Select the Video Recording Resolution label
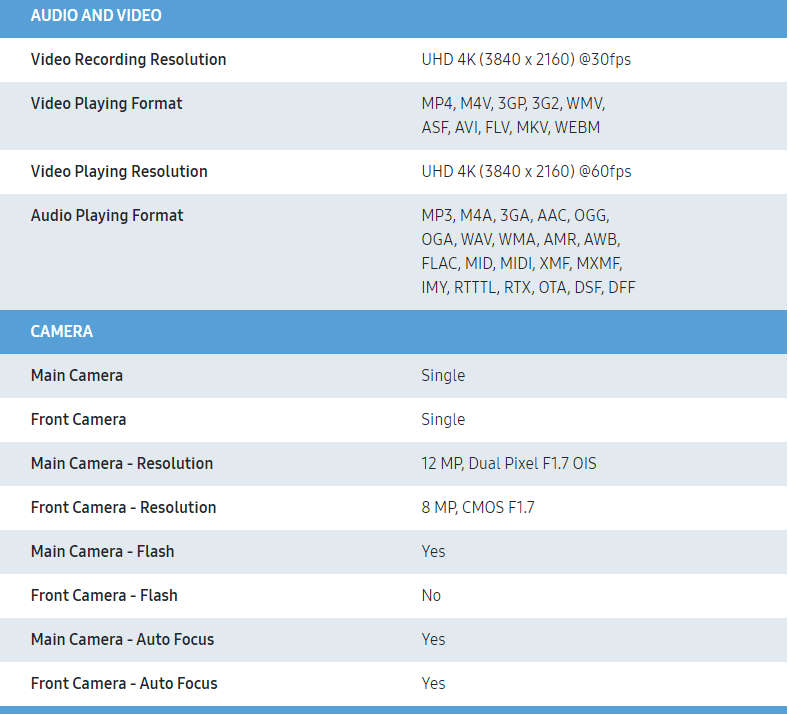This screenshot has width=789, height=714. tap(128, 59)
